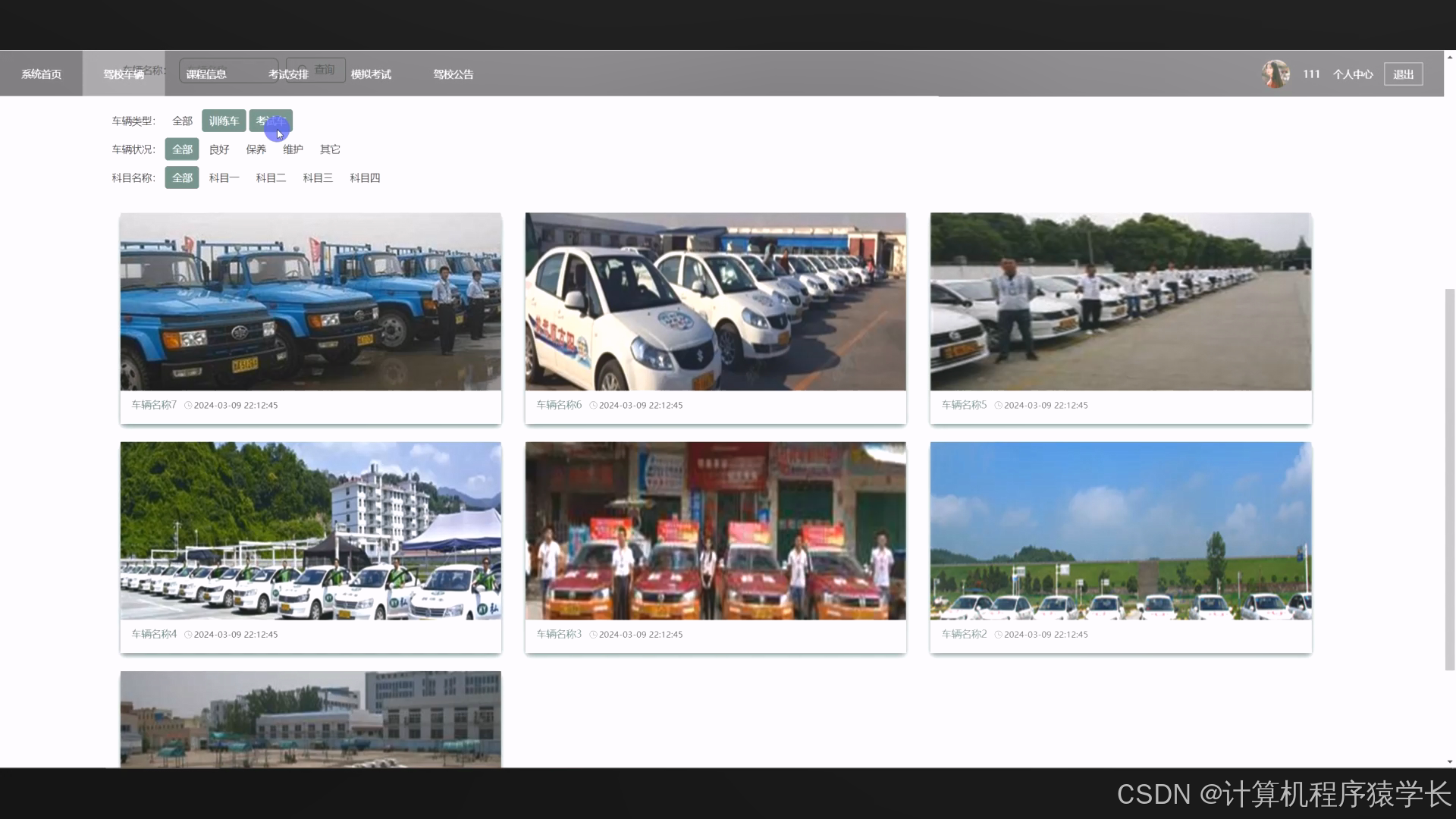1456x819 pixels.
Task: Open the 驾校车辆 nav item
Action: tap(124, 74)
